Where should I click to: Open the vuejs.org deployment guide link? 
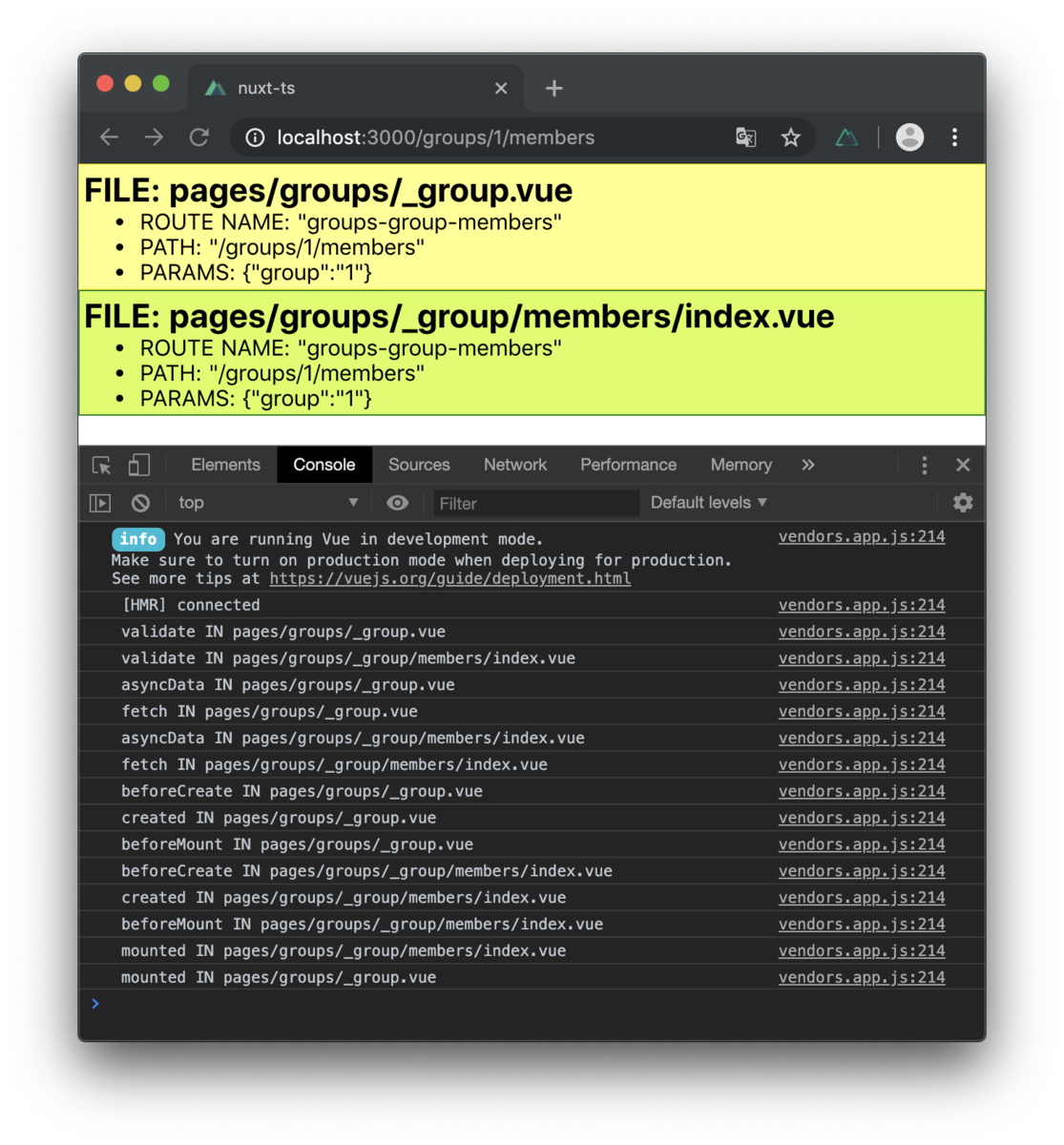pyautogui.click(x=449, y=578)
